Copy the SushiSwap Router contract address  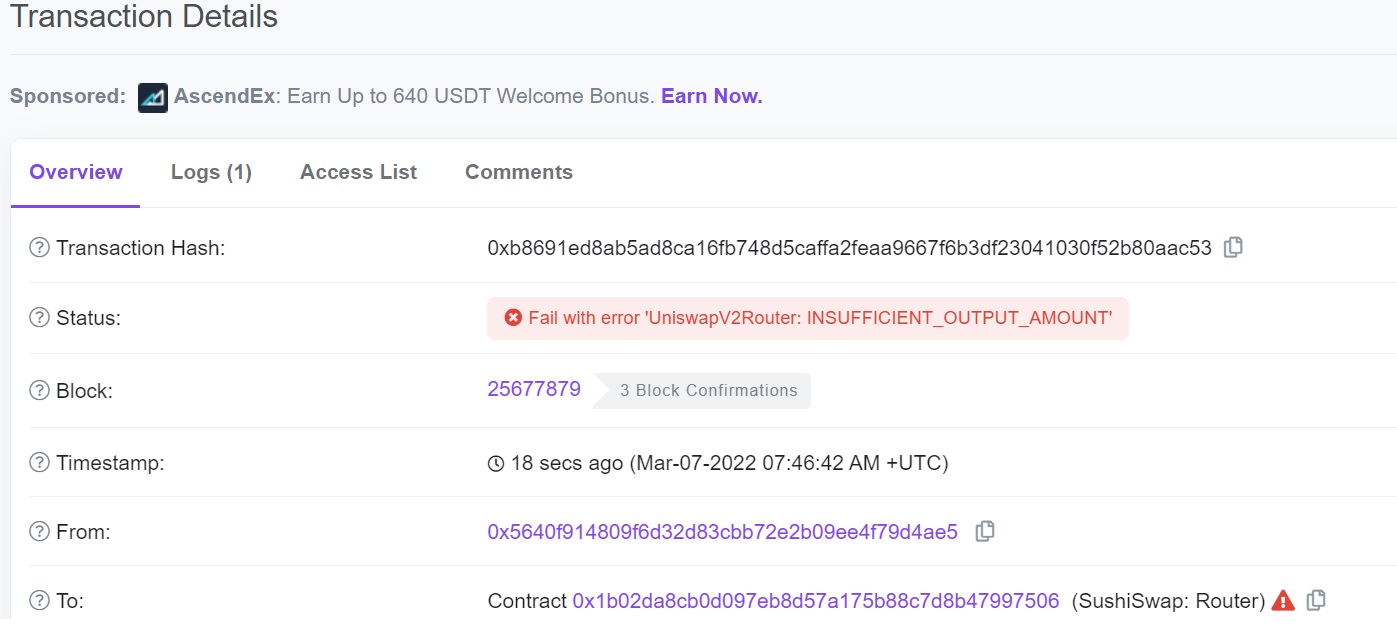pyautogui.click(x=1317, y=600)
